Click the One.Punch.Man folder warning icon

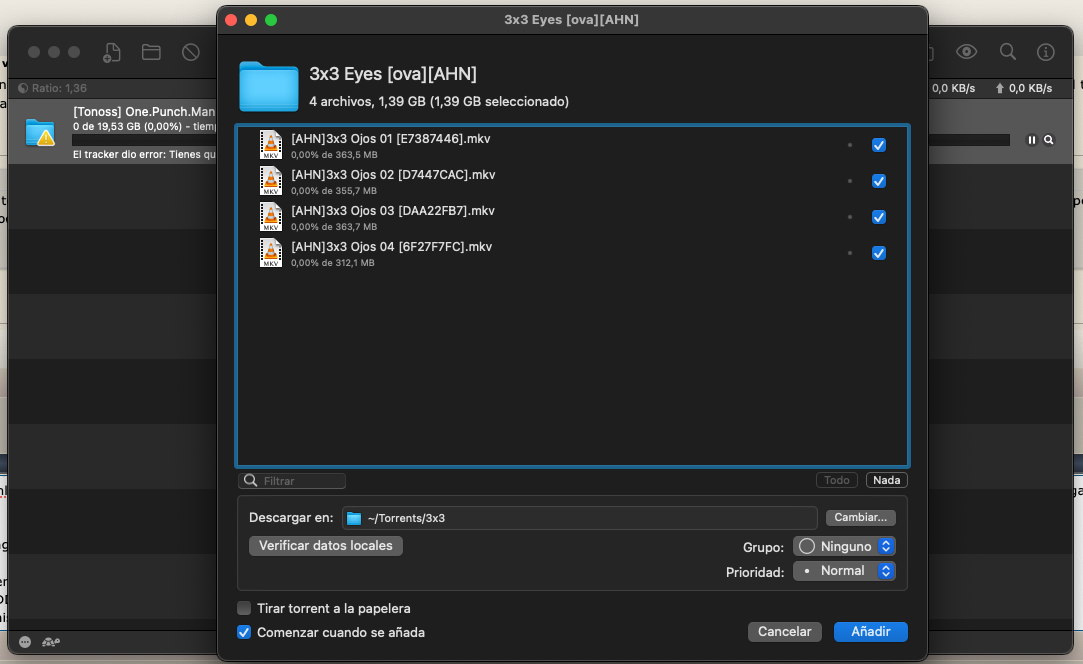39,133
